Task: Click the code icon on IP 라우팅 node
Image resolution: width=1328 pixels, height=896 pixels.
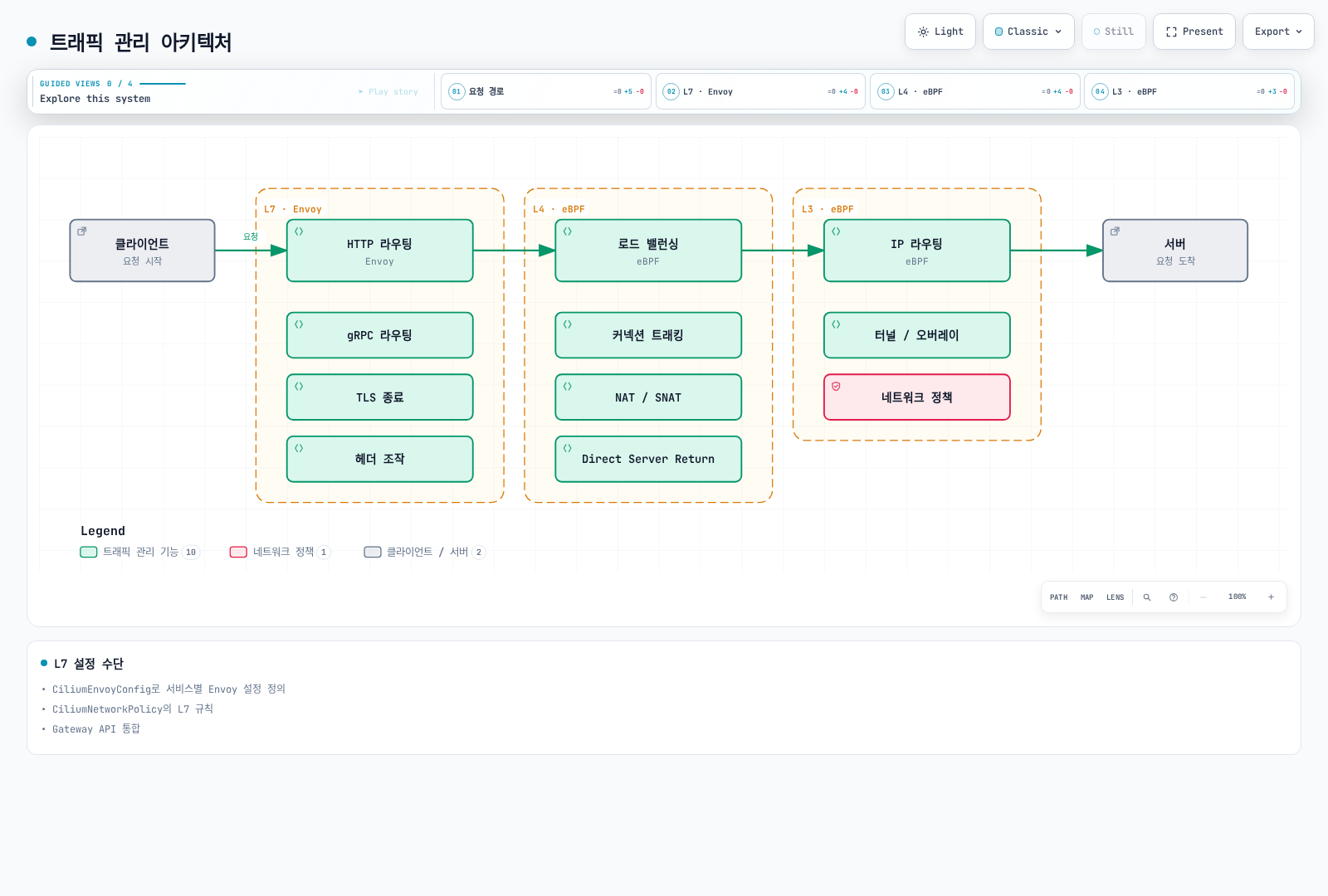Action: [836, 231]
